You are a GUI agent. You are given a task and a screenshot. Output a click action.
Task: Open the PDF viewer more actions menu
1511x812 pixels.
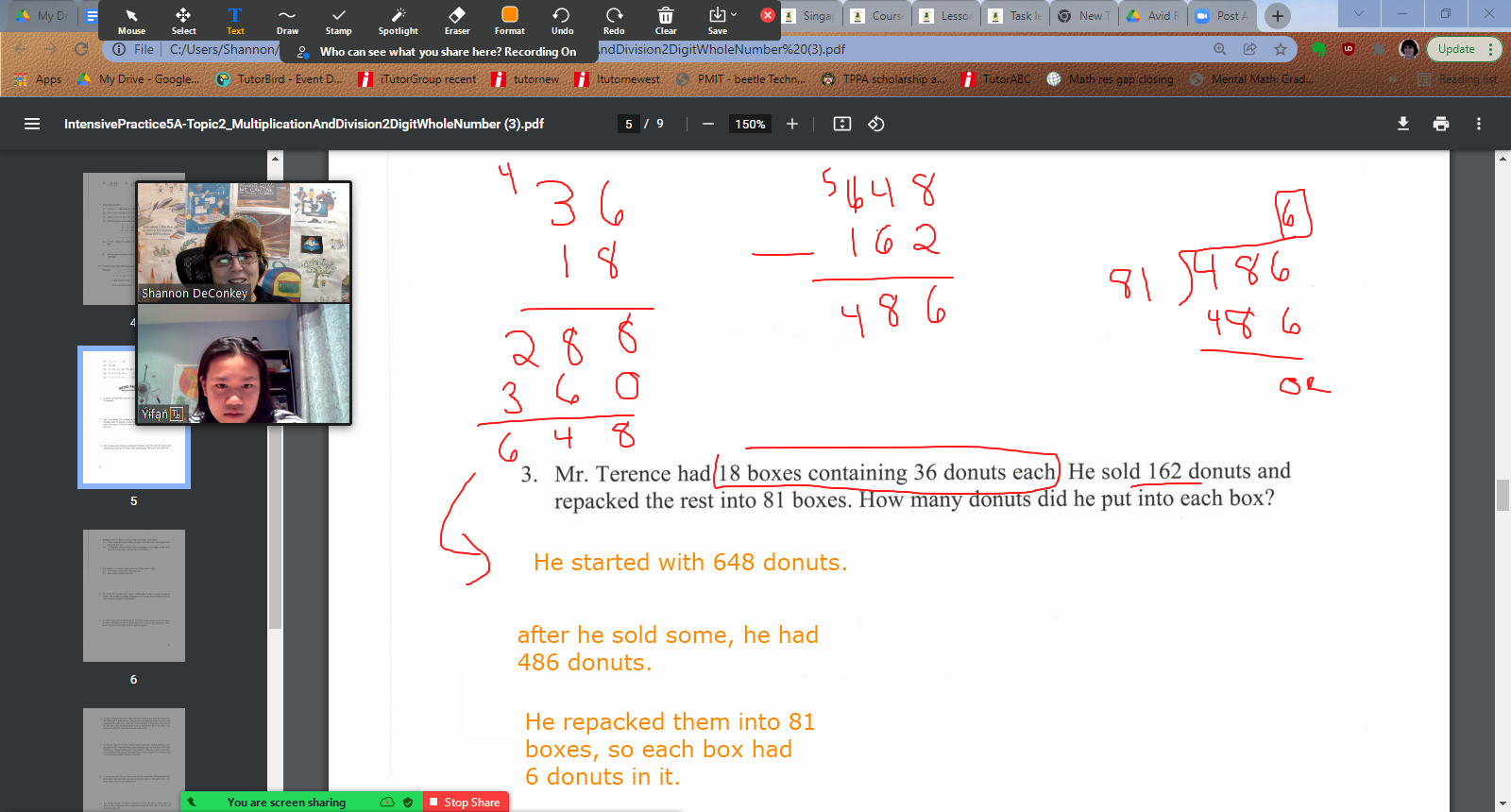1479,124
